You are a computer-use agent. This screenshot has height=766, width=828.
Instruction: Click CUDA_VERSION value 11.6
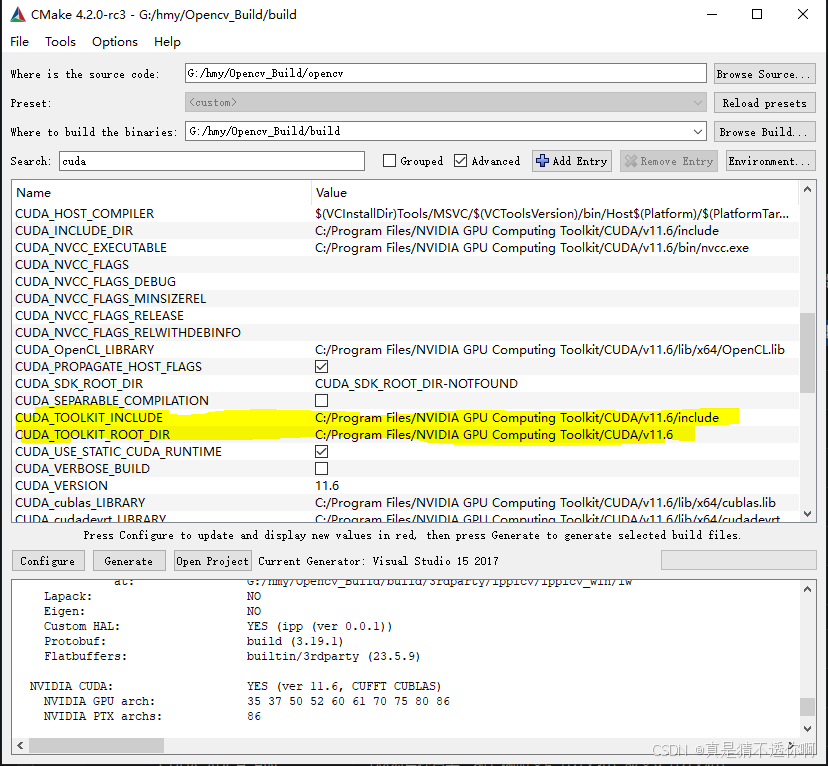pos(327,486)
